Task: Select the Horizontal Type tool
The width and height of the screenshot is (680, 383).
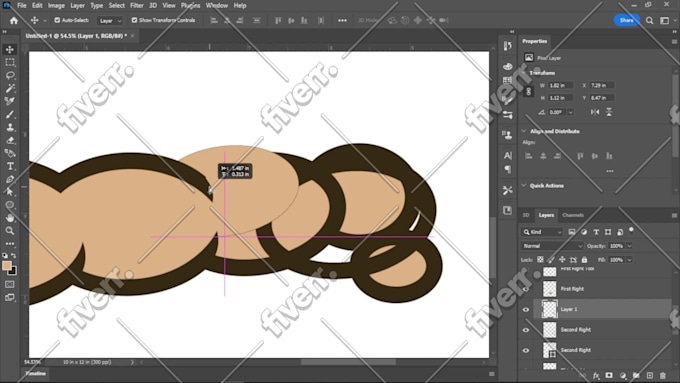Action: click(x=10, y=166)
